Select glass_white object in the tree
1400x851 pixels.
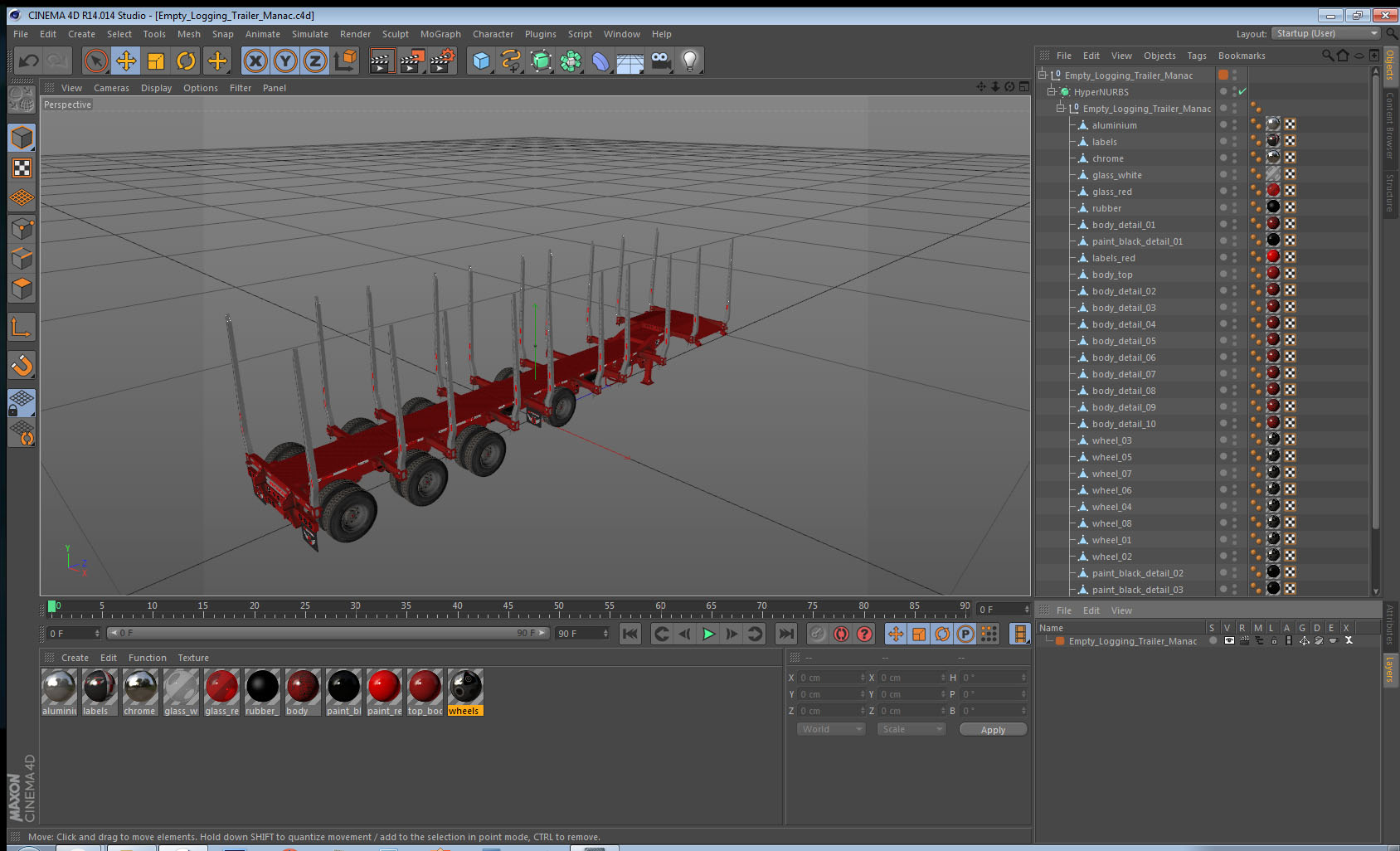tap(1116, 175)
